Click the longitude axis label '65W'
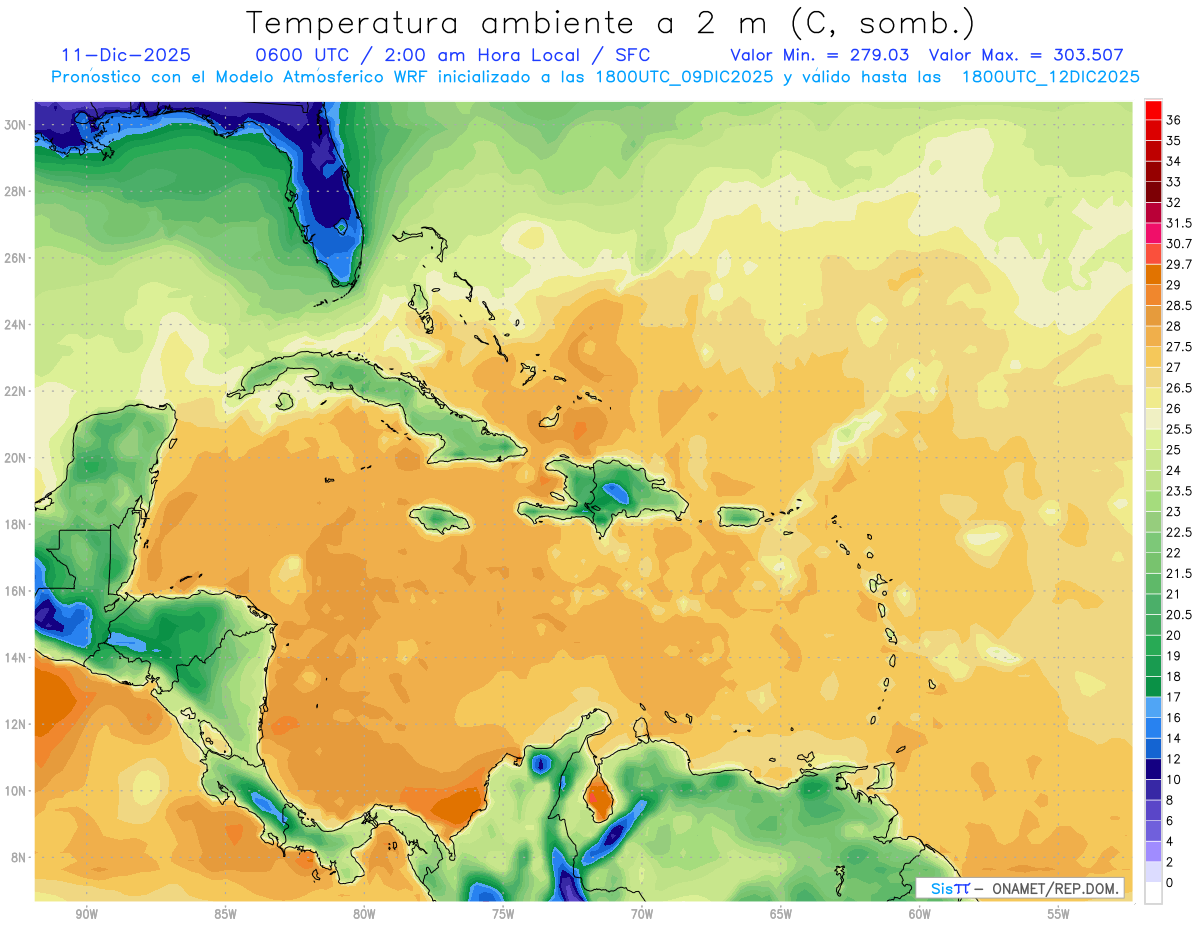 781,915
